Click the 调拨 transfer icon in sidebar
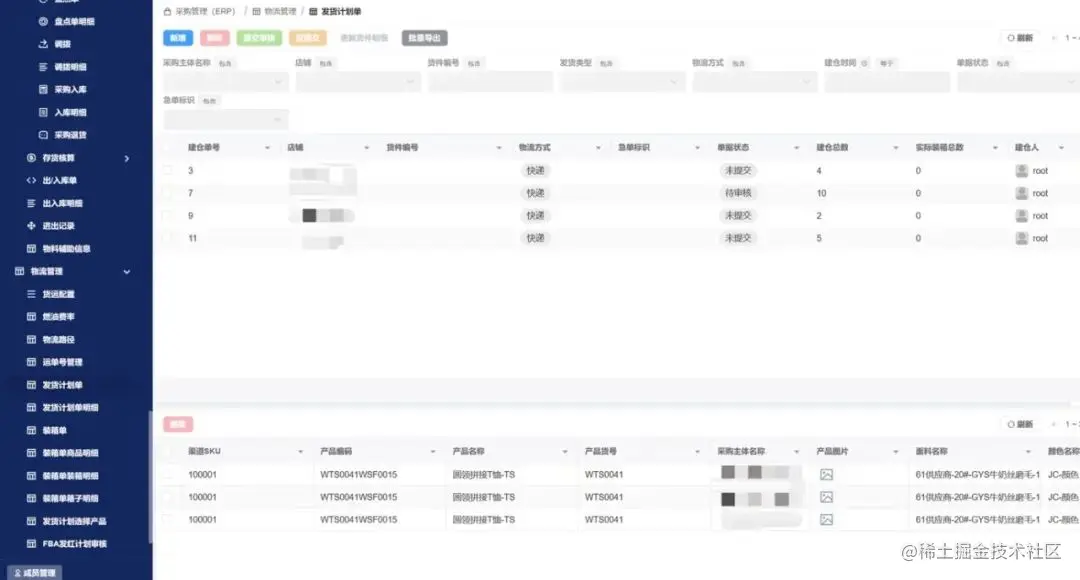Image resolution: width=1080 pixels, height=580 pixels. (43, 44)
